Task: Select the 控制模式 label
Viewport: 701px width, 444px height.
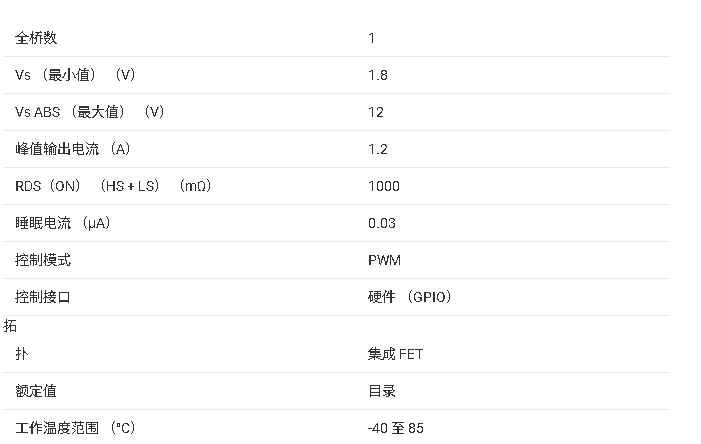Action: [x=43, y=260]
